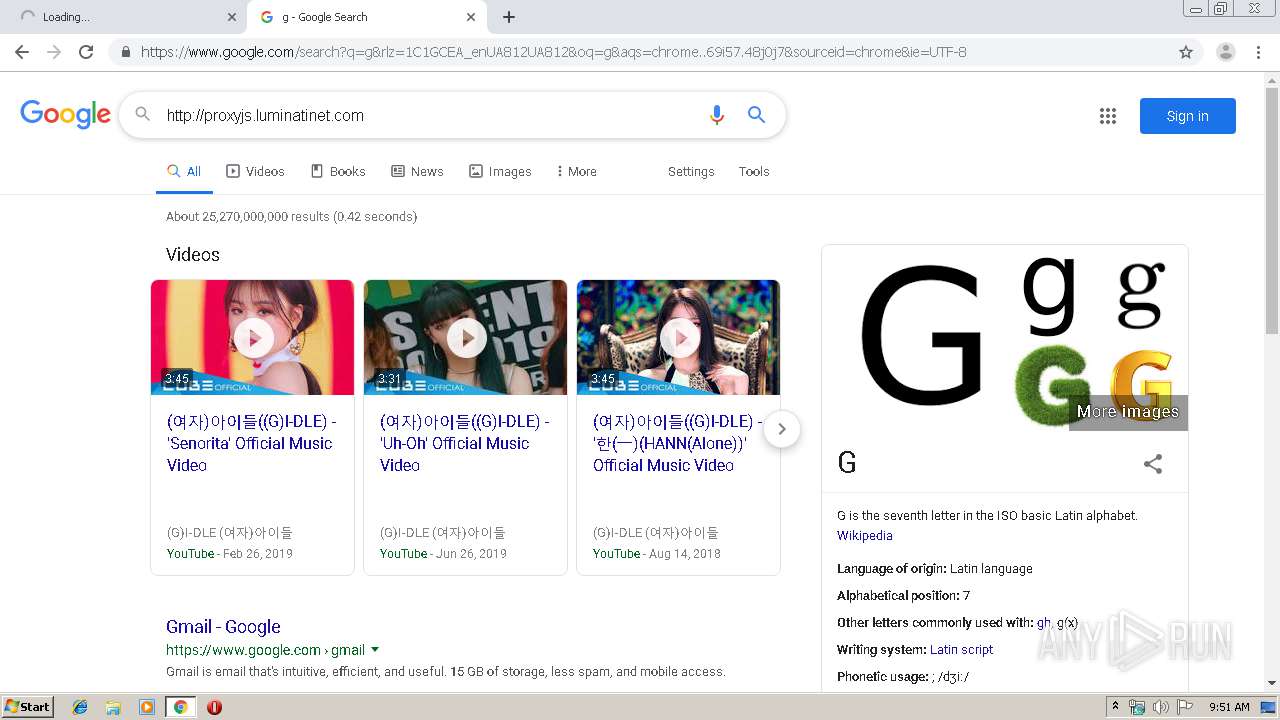Click the Sign in button
1280x720 pixels.
tap(1188, 116)
